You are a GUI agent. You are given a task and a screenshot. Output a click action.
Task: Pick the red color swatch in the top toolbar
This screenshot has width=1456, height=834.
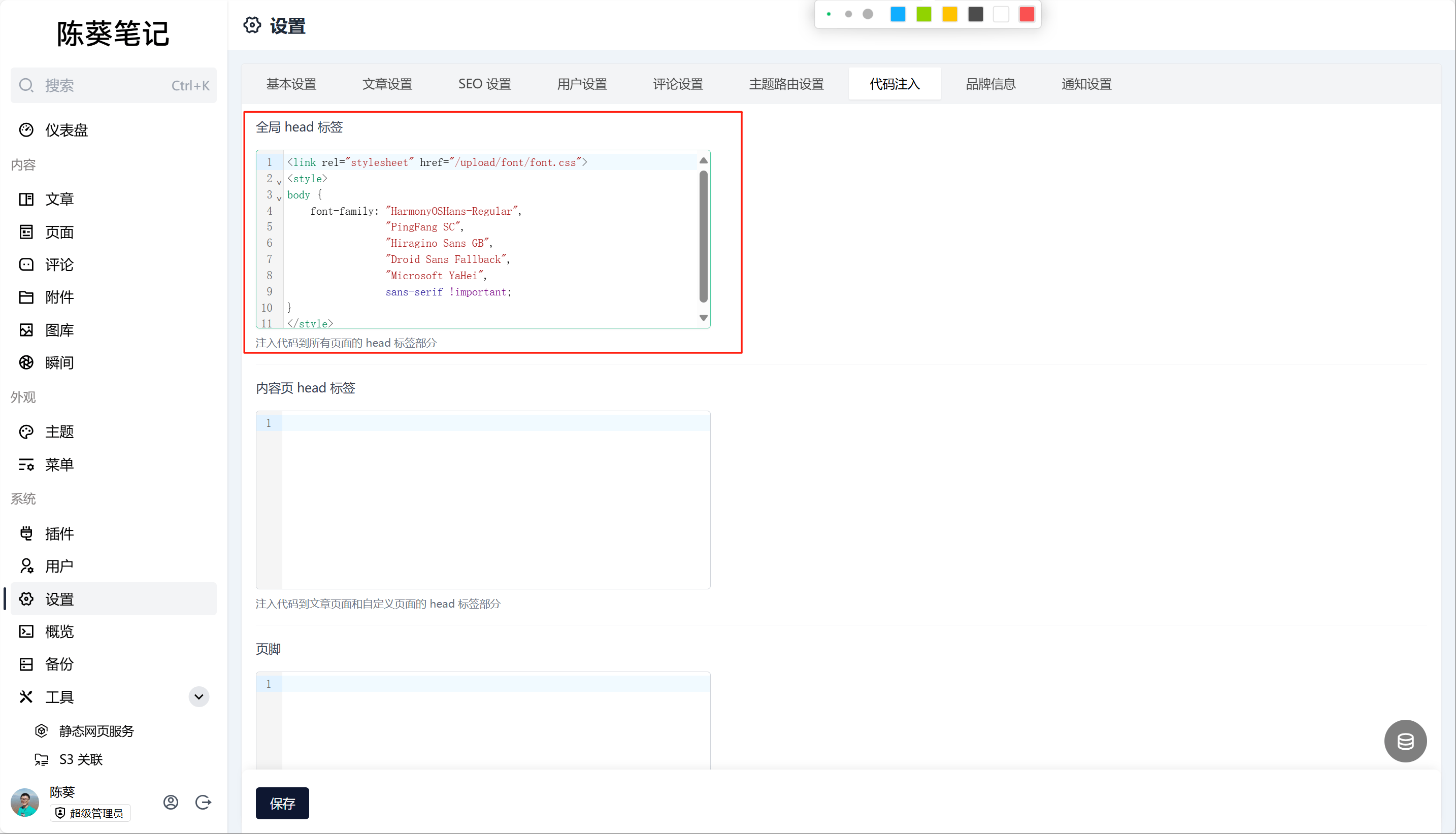point(1027,14)
